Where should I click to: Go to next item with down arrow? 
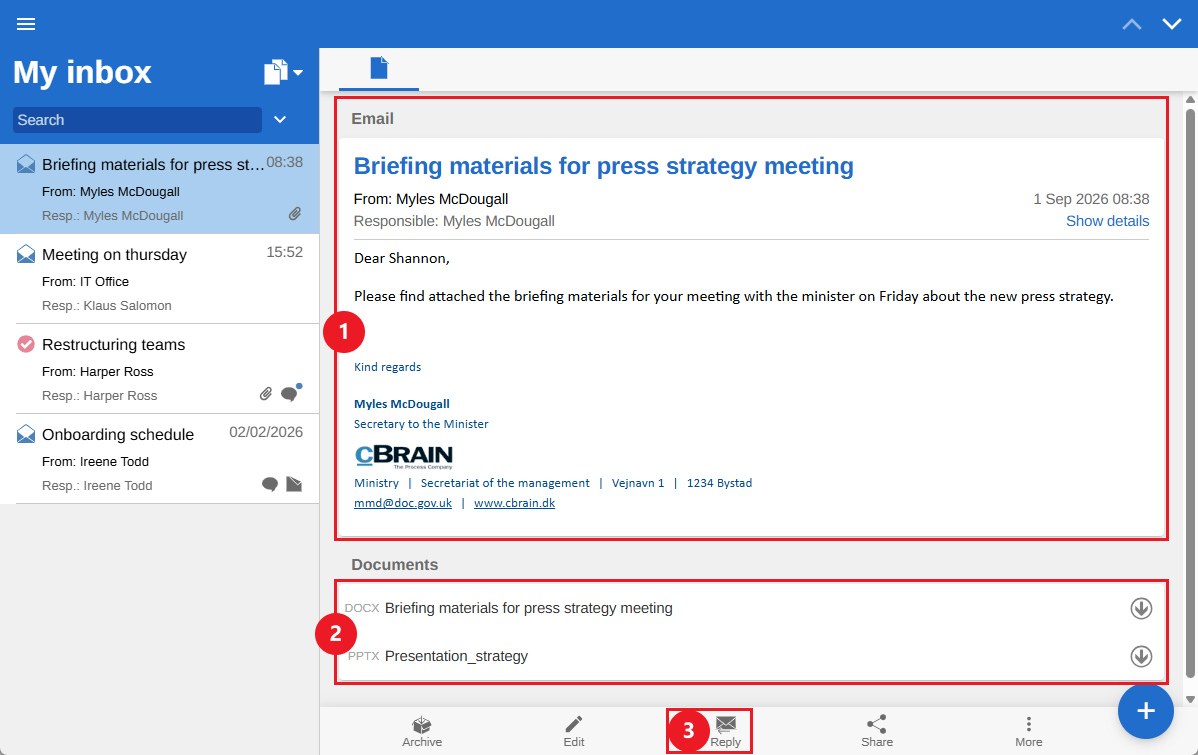[x=1171, y=24]
